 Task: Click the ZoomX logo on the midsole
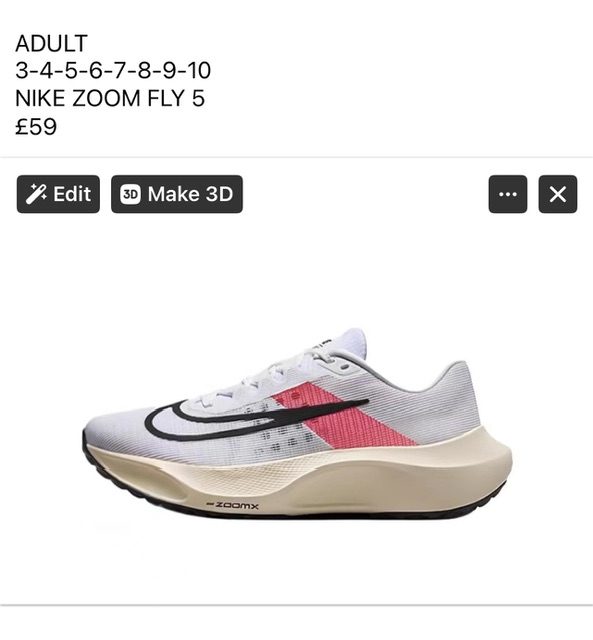(233, 506)
